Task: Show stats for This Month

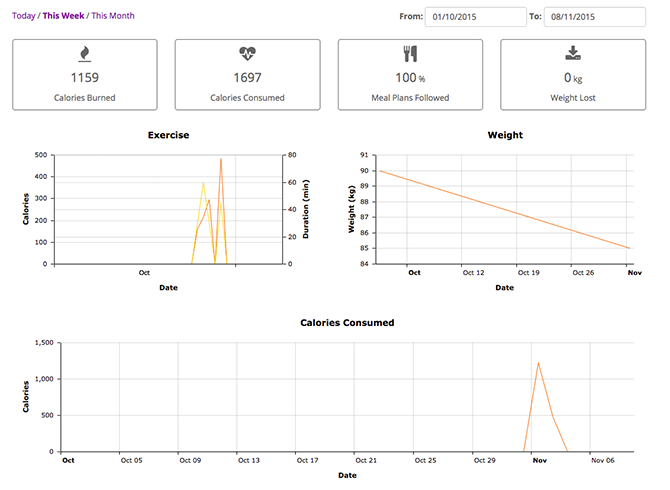Action: [x=113, y=16]
